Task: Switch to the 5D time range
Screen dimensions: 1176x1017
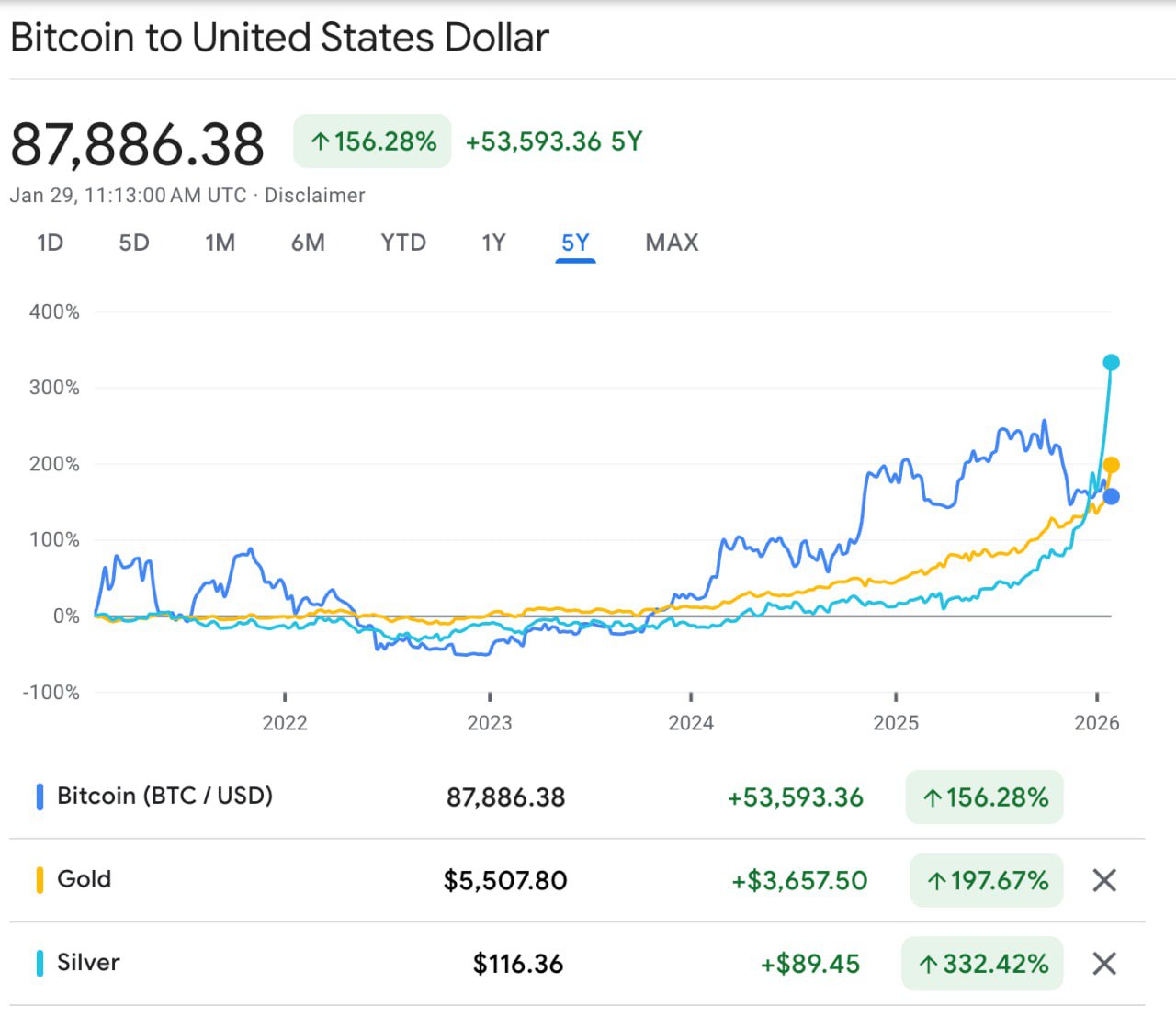Action: tap(134, 243)
